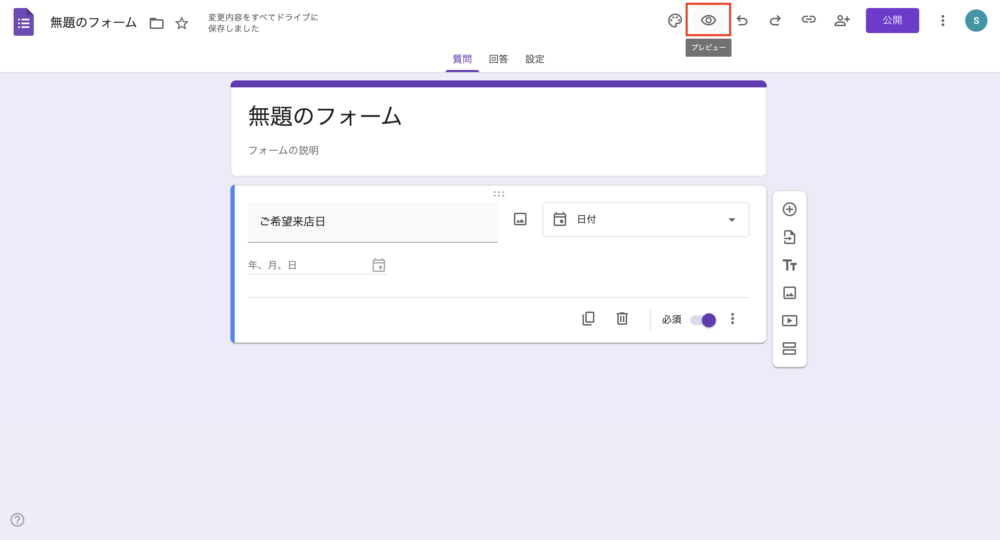Screen dimensions: 1000x540
Task: Switch to the 回答 tab
Action: (x=498, y=59)
